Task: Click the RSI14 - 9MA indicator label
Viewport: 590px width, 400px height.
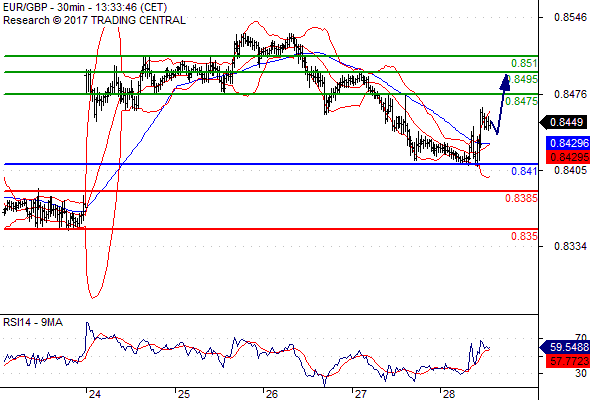Action: [33, 322]
